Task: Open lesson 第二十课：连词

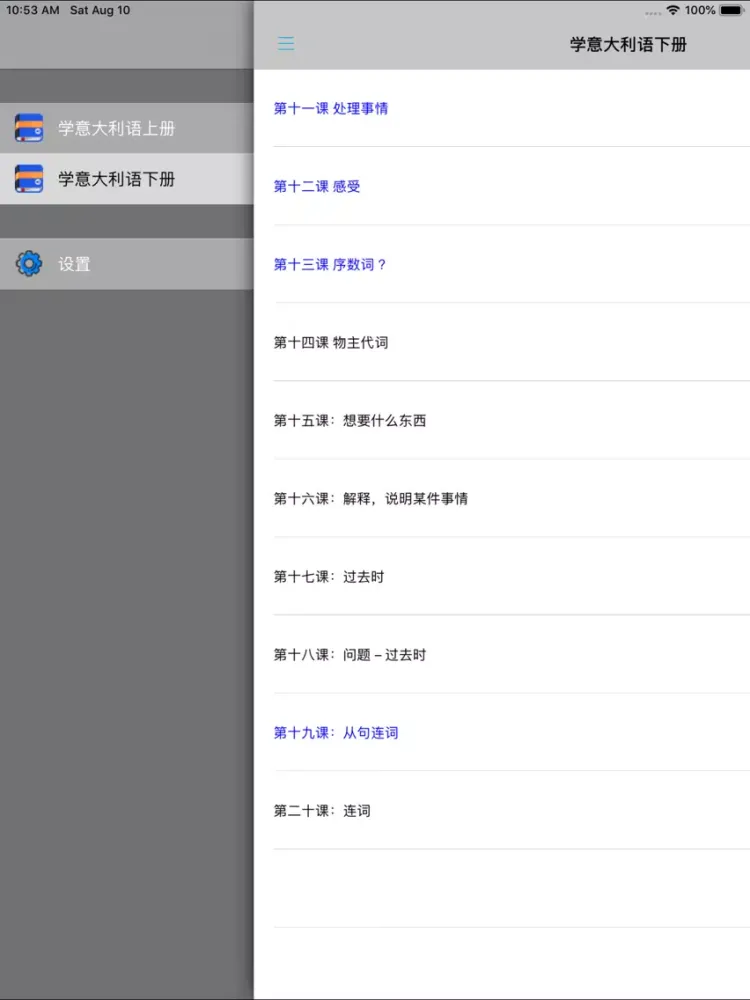Action: [322, 810]
